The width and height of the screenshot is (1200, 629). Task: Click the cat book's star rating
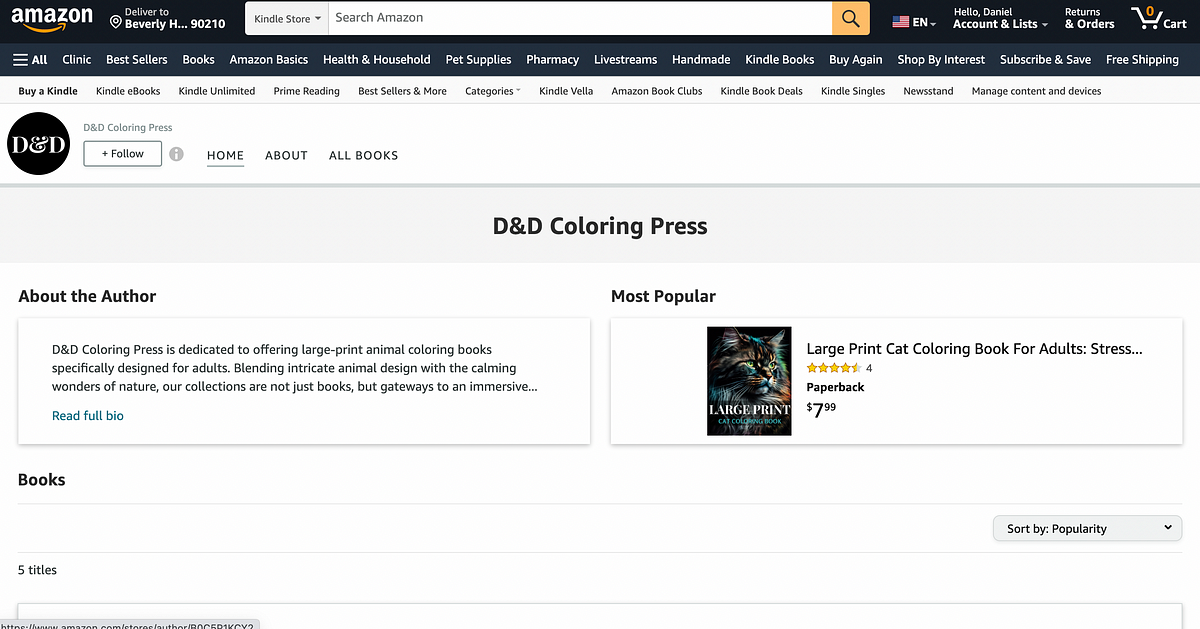(834, 368)
